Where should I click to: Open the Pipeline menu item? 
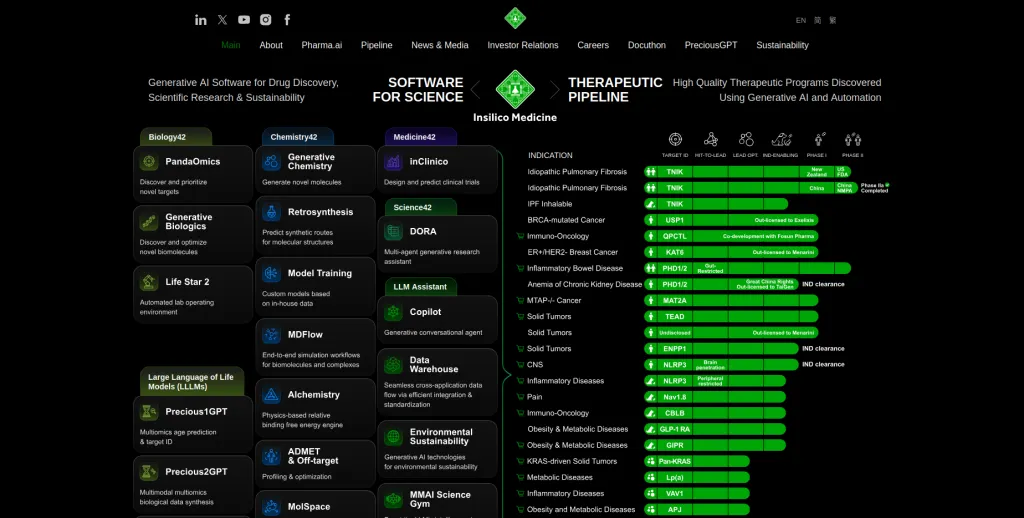[377, 45]
